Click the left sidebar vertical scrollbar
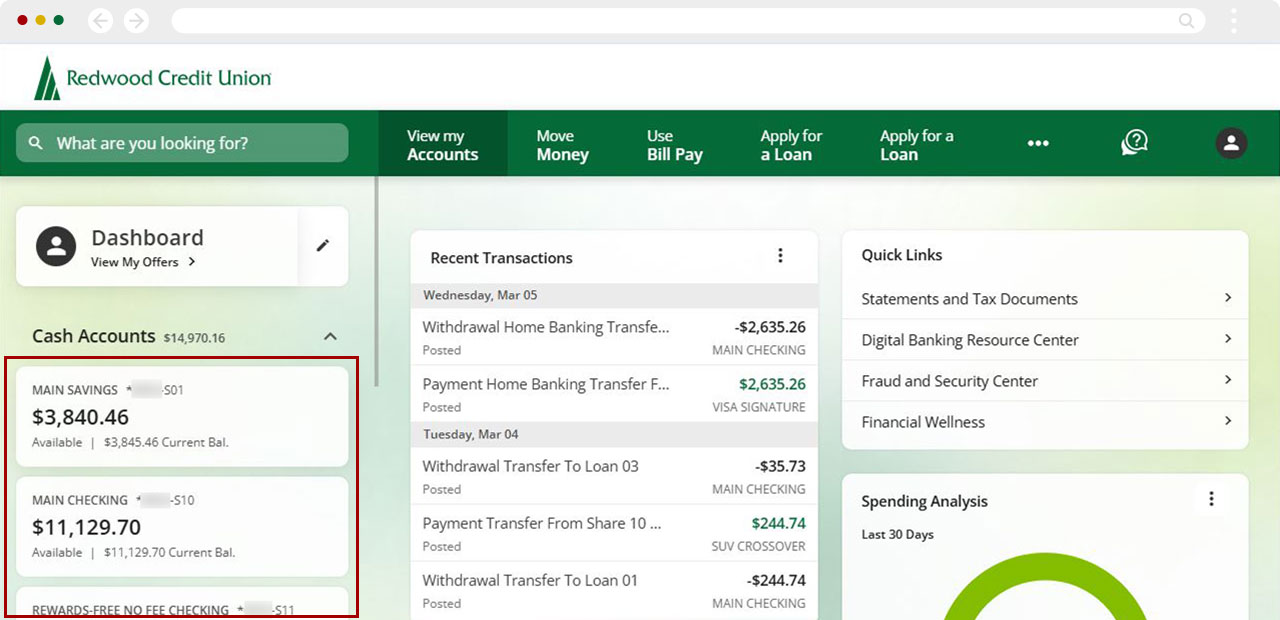1280x620 pixels. point(376,282)
